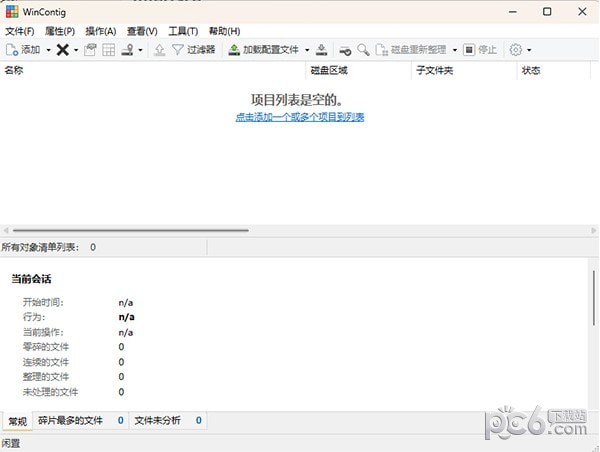Click the 过滤器 funnel filter button
The width and height of the screenshot is (600, 452).
click(x=194, y=50)
